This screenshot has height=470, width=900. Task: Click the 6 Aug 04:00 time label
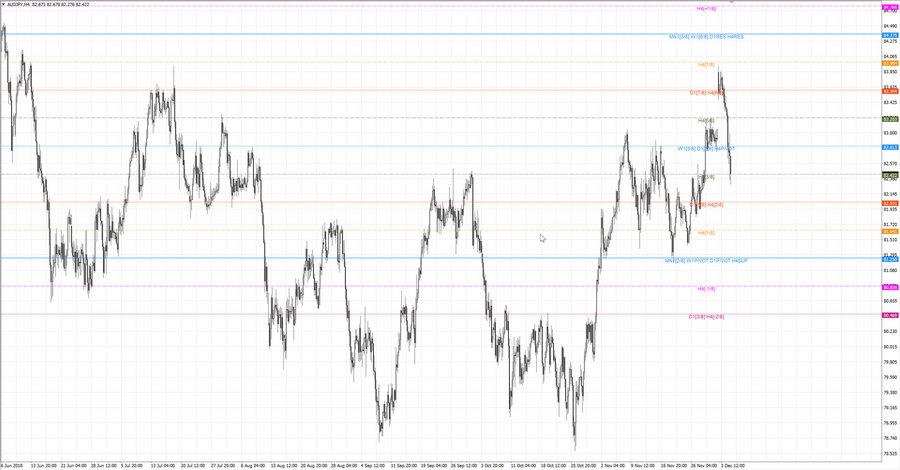point(253,465)
